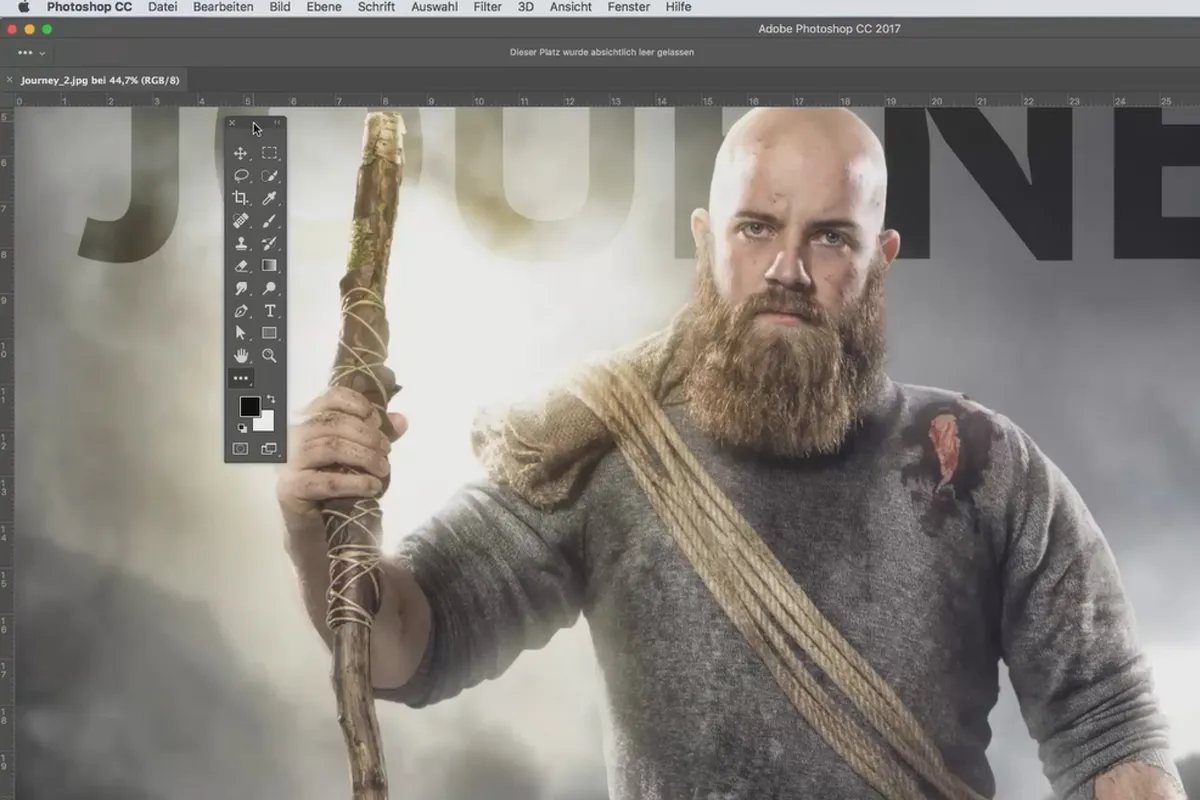Select the Eyedropper tool
Image resolution: width=1200 pixels, height=800 pixels.
pyautogui.click(x=269, y=198)
